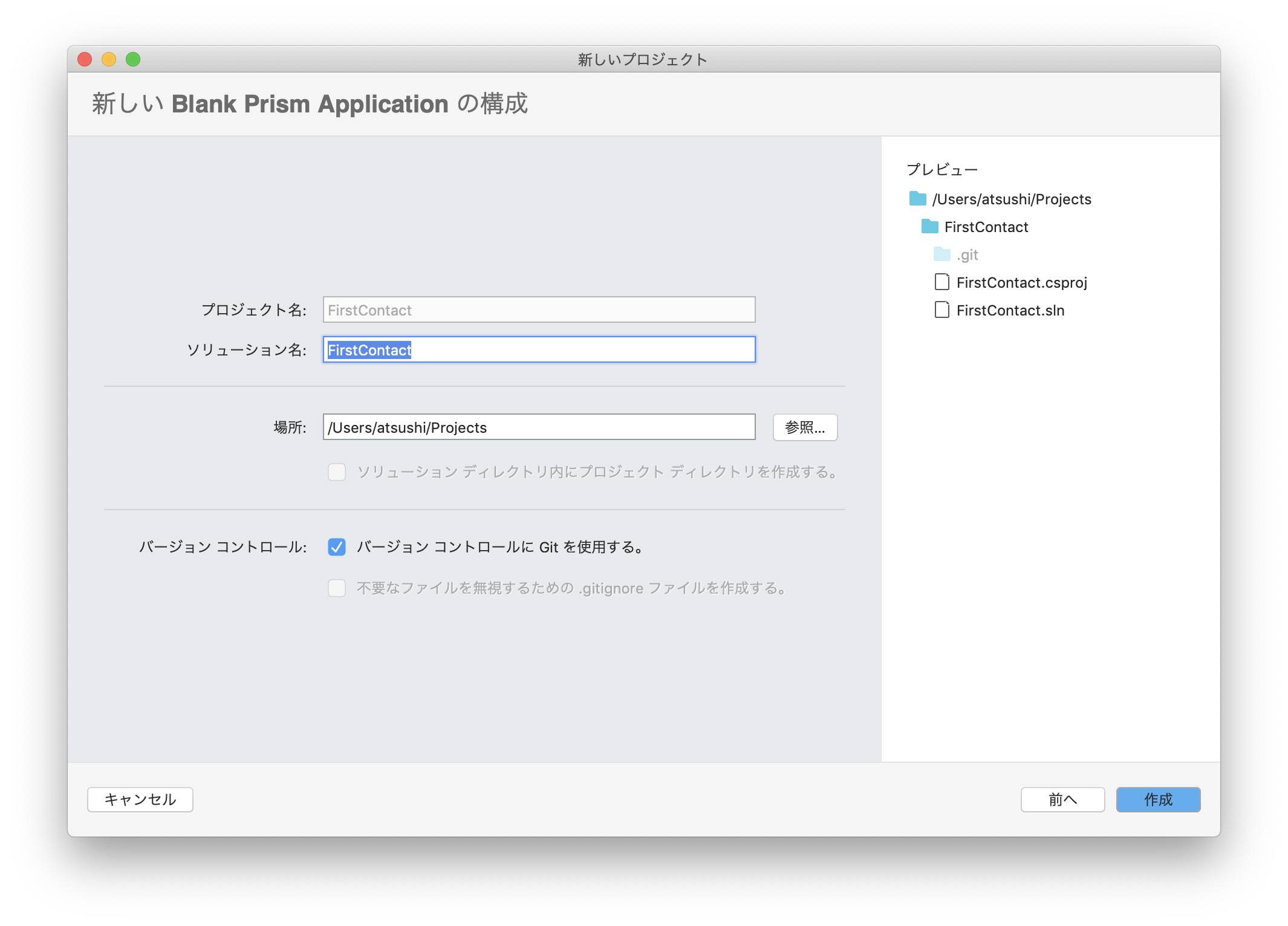
Task: Select FirstContact.csproj in the preview tree
Action: coord(1021,282)
